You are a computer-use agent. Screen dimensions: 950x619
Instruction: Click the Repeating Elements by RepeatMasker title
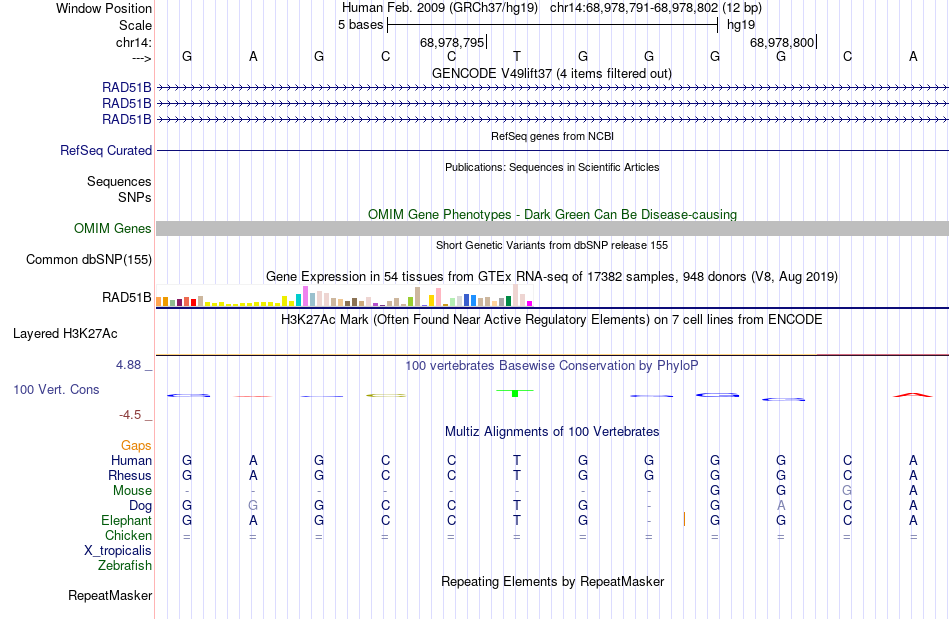click(x=552, y=582)
